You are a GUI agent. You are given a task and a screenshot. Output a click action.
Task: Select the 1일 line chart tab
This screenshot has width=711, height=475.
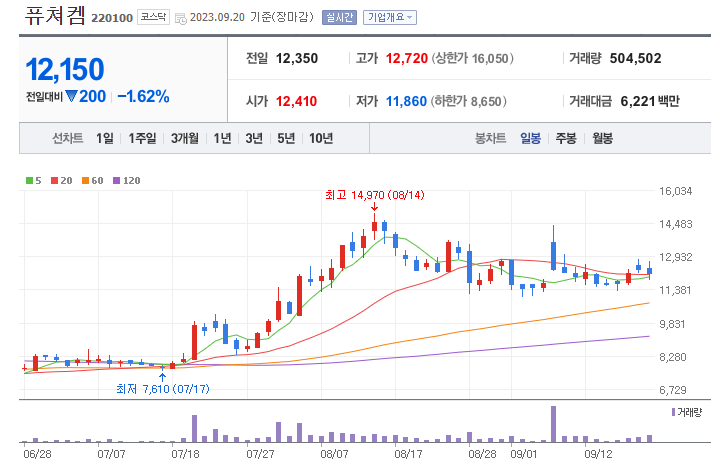[x=105, y=138]
